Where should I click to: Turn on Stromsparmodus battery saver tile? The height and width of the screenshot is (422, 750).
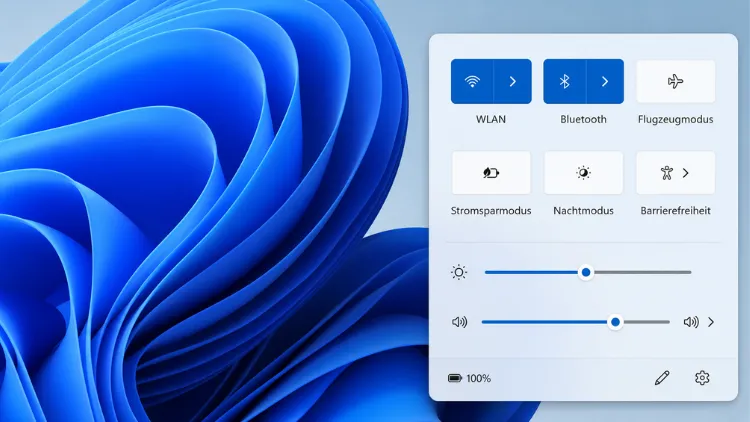point(491,173)
